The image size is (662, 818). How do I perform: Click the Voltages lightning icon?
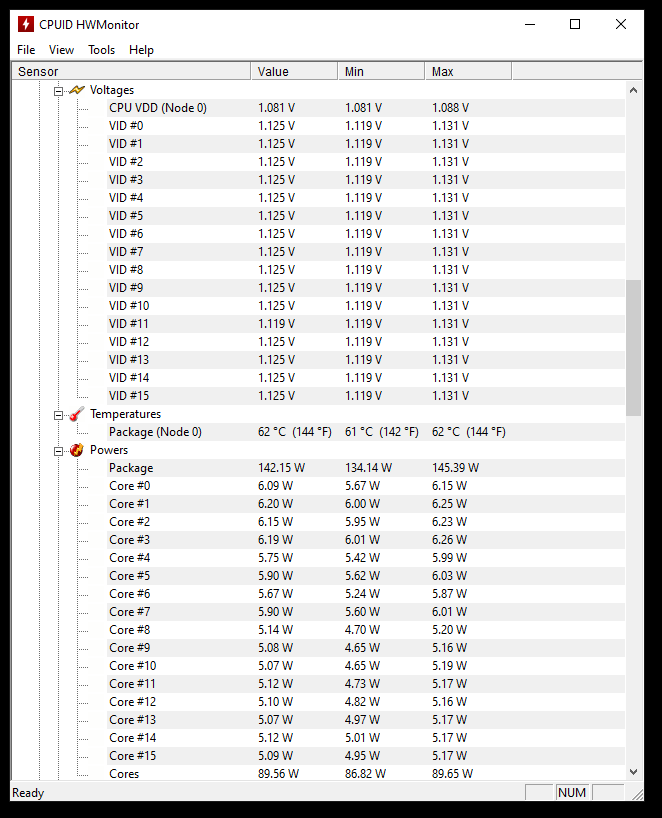pyautogui.click(x=77, y=90)
